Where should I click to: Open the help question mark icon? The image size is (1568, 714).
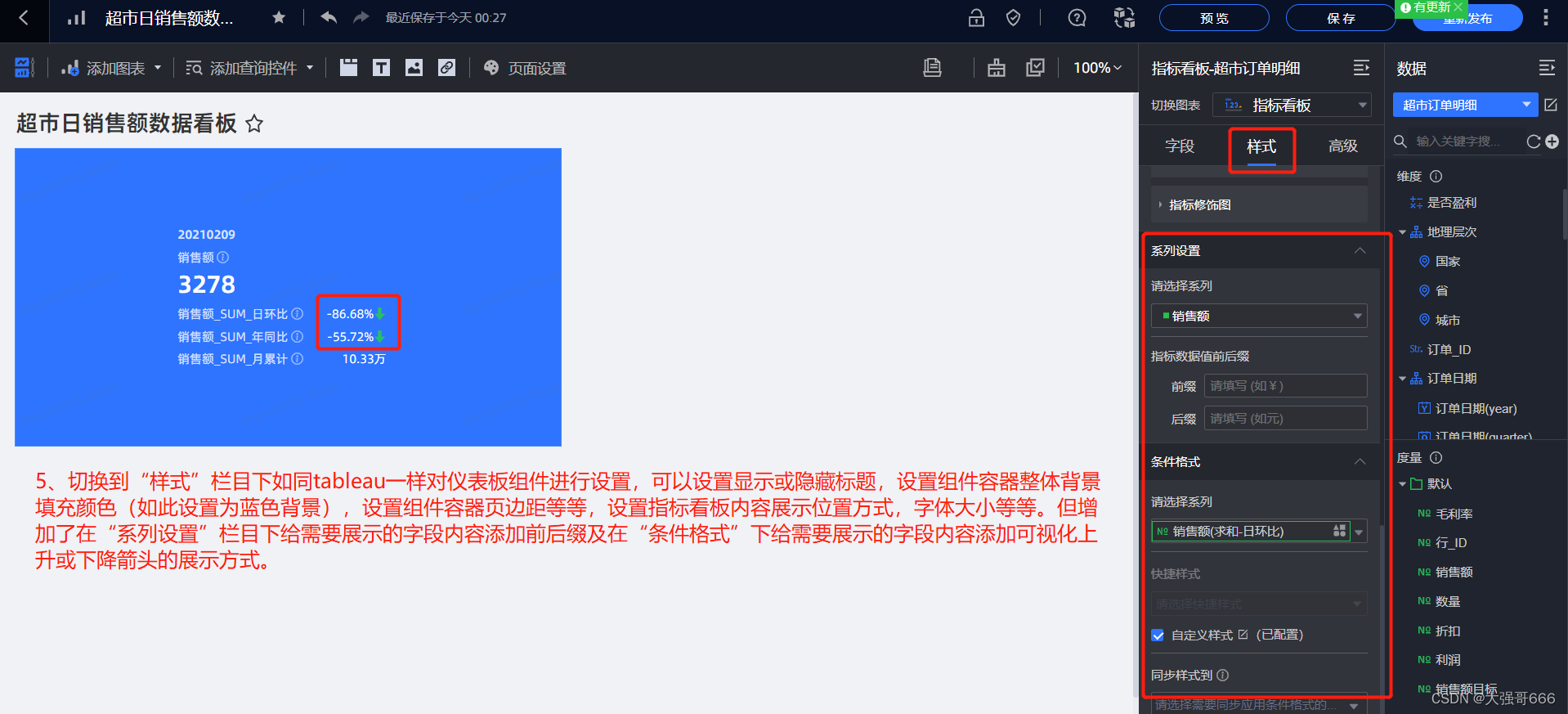point(1077,18)
